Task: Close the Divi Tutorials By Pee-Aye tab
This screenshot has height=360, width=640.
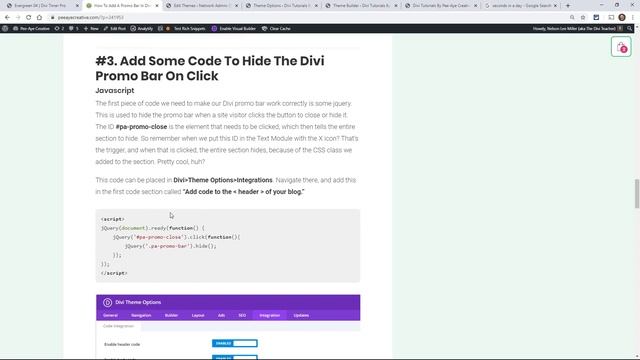Action: pyautogui.click(x=475, y=6)
